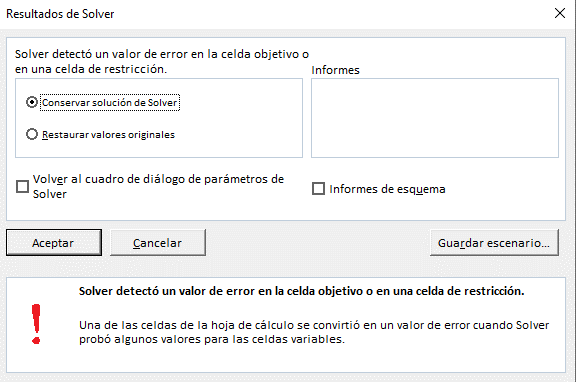Click the 'Una de las celdas' explanation text
Viewport: 576px width, 382px height.
(314, 332)
